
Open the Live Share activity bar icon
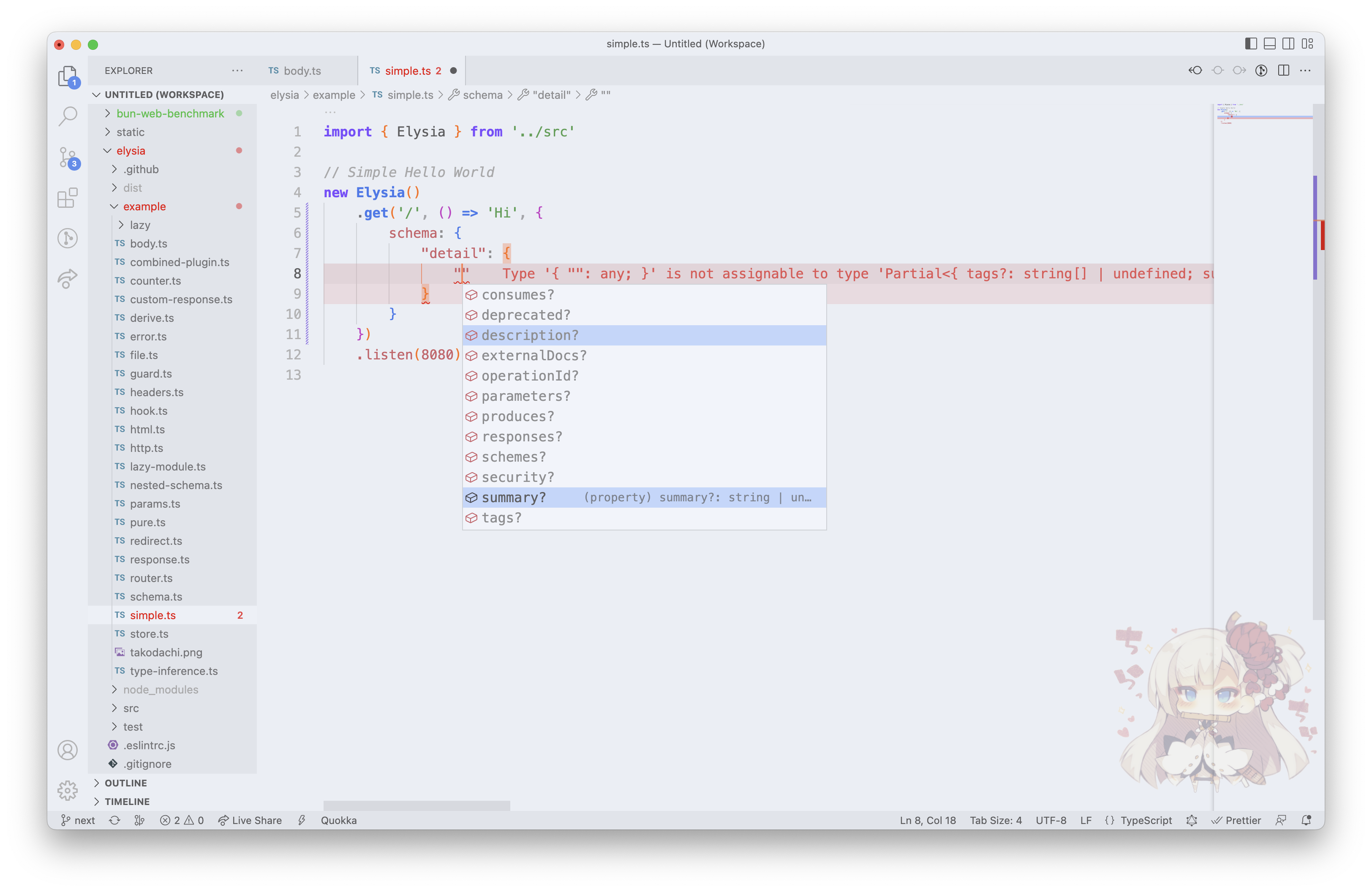68,278
